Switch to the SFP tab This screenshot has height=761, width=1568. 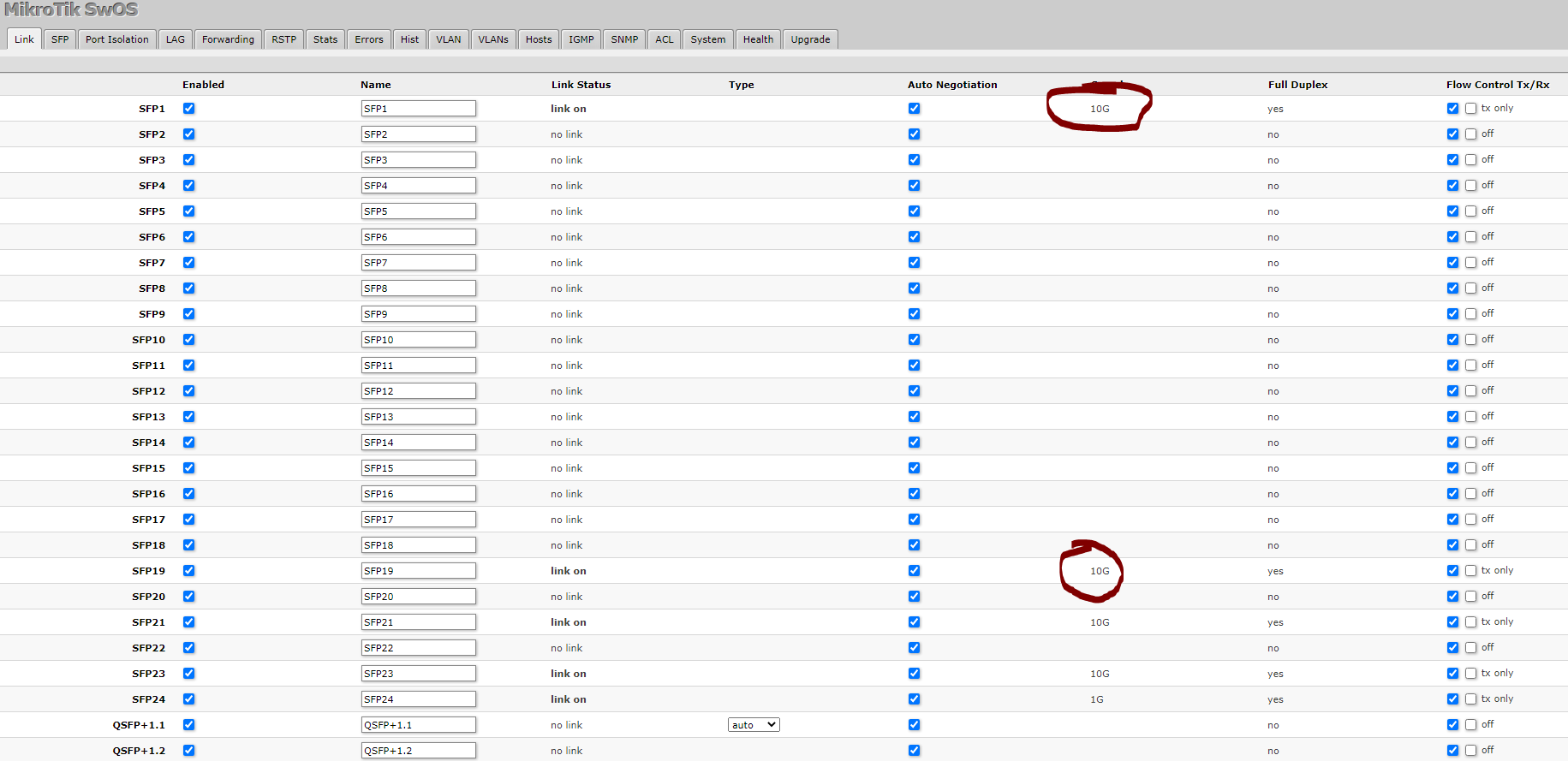(60, 39)
